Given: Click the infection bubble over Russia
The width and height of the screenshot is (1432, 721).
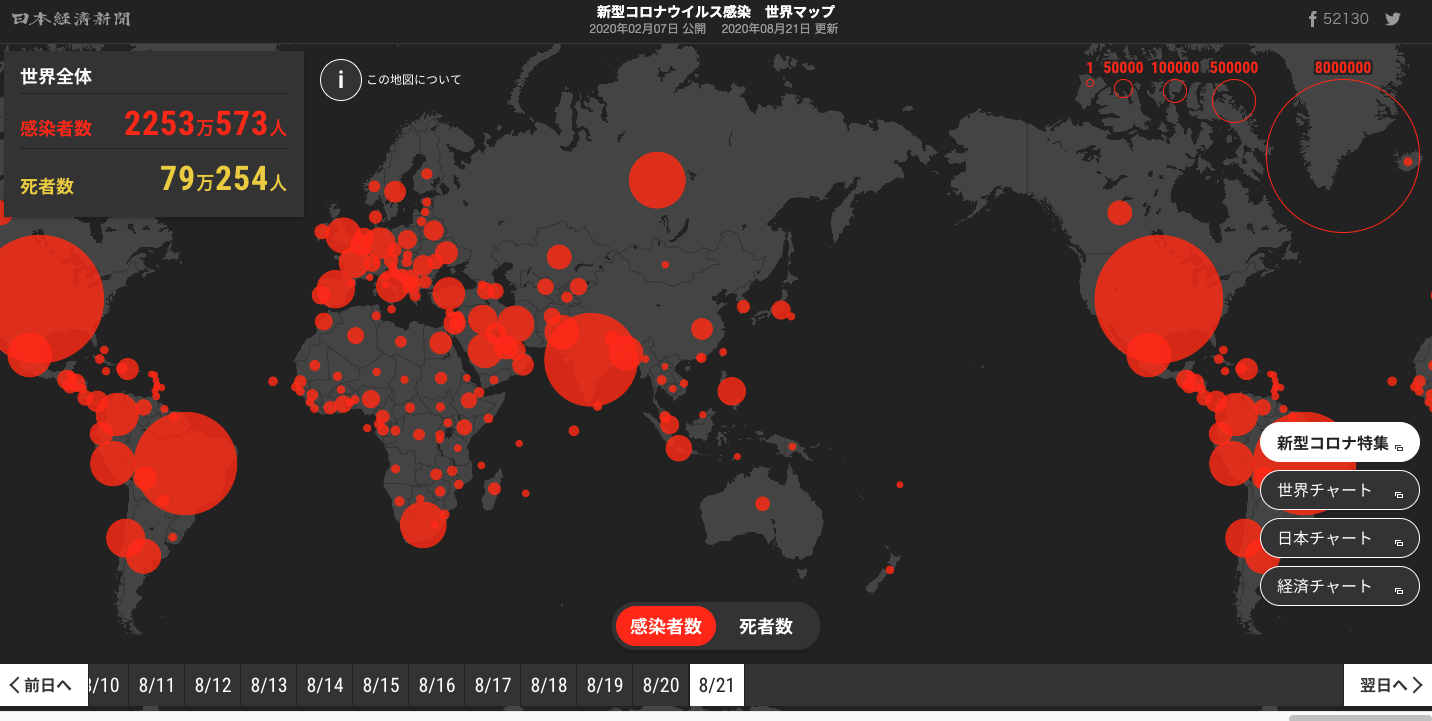Looking at the screenshot, I should (657, 180).
